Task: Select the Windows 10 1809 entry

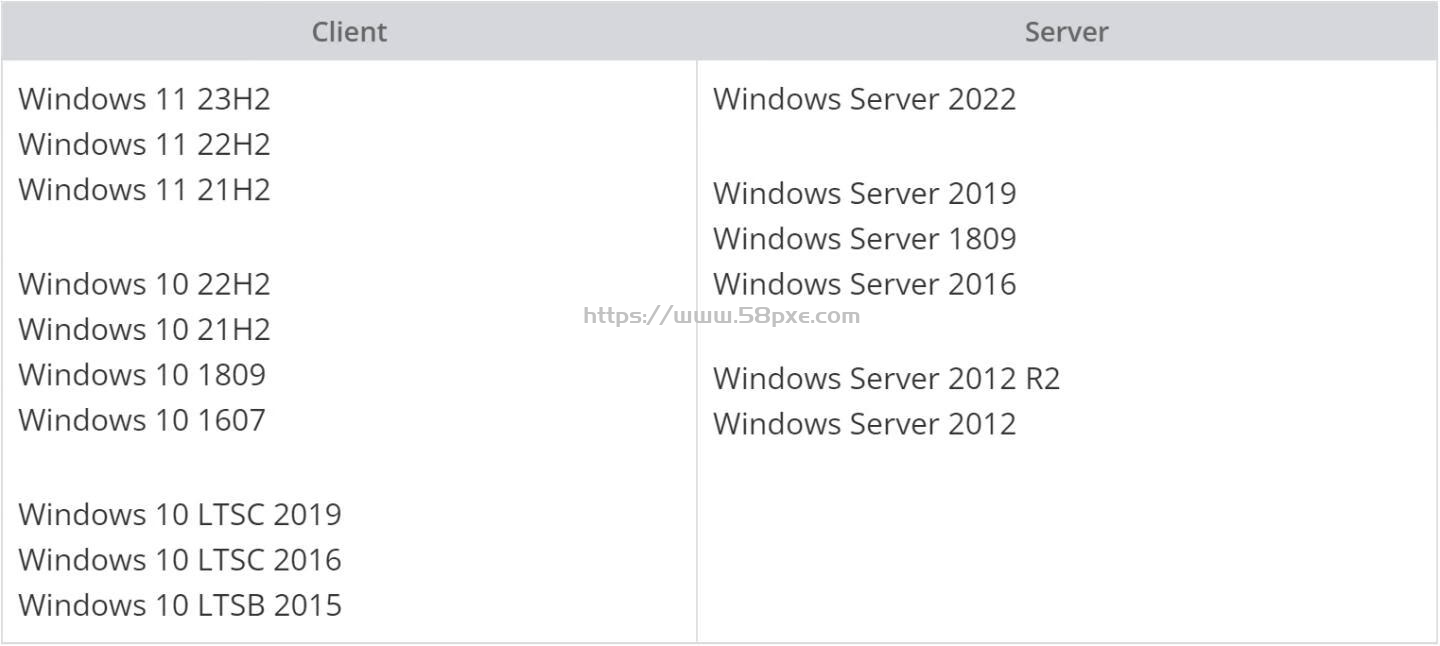Action: pos(142,374)
